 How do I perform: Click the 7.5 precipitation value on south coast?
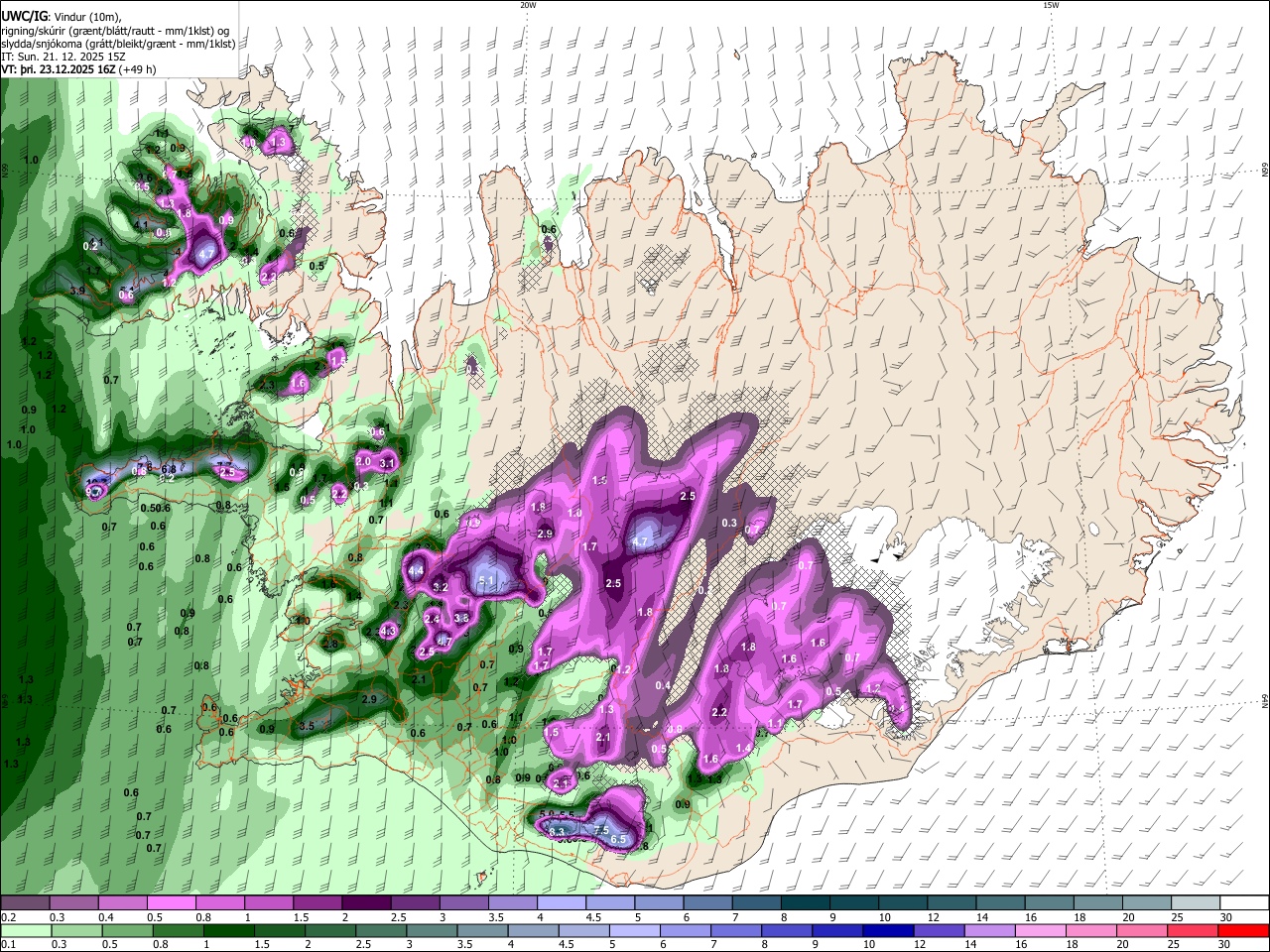[x=600, y=829]
